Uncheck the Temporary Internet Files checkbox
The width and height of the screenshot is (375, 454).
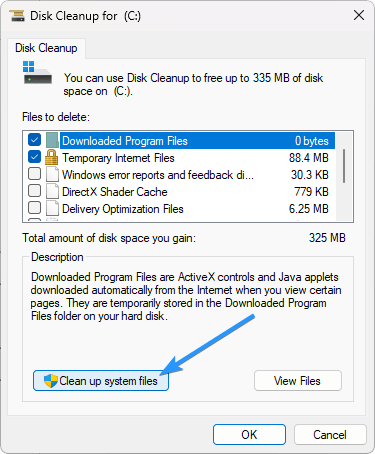point(34,157)
